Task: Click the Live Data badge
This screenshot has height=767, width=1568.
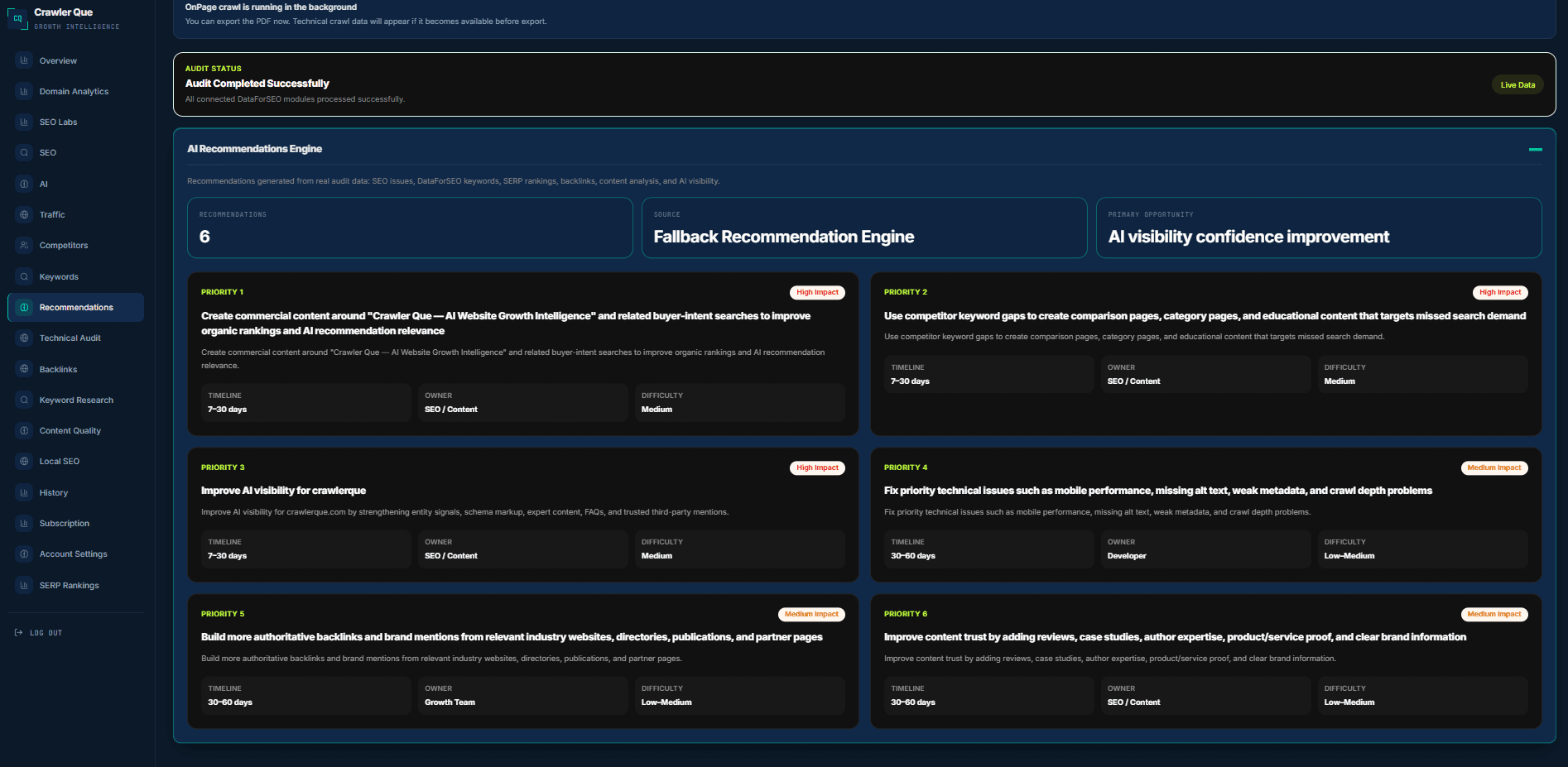Action: (x=1517, y=84)
